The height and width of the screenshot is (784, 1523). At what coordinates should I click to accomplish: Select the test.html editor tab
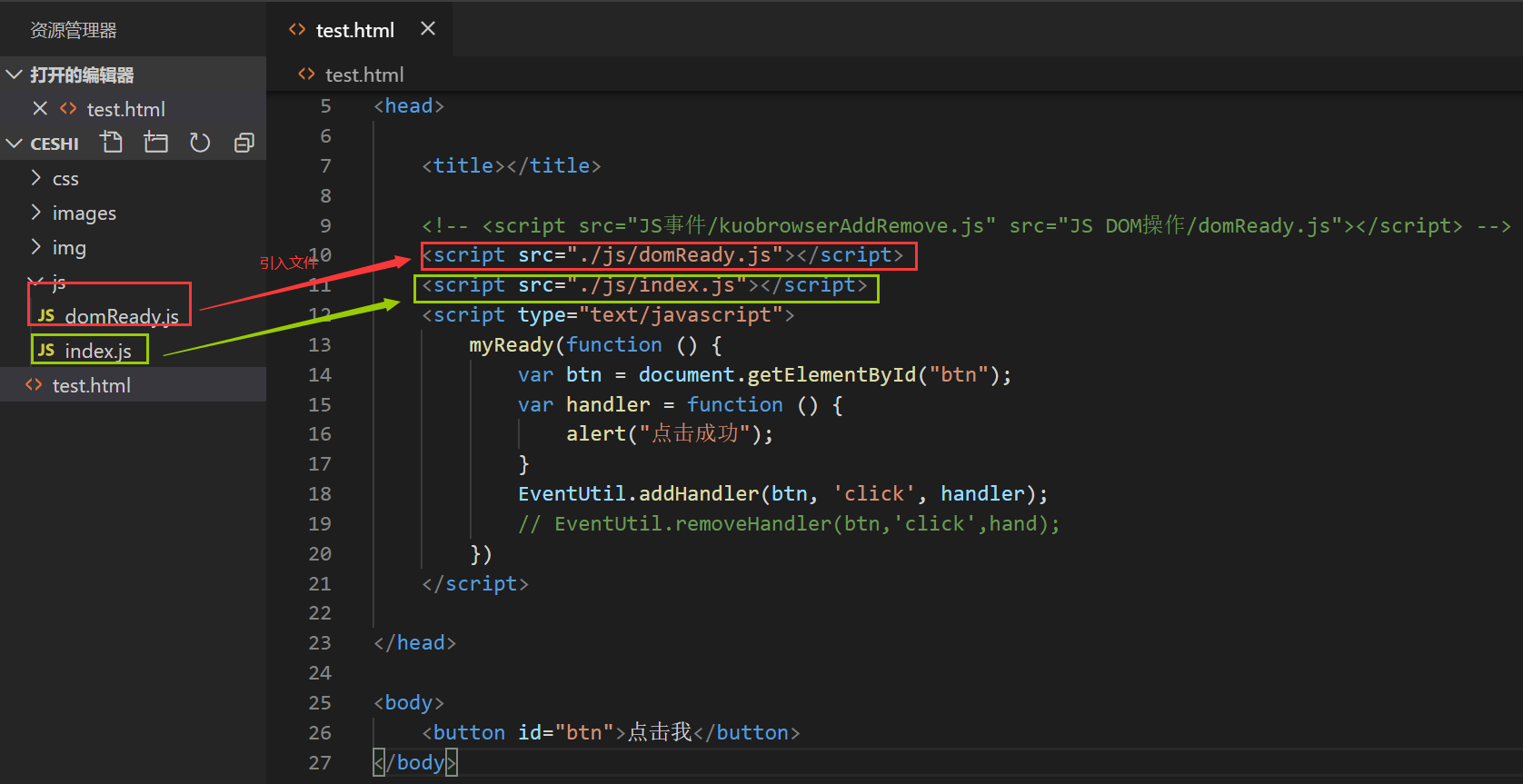[358, 30]
